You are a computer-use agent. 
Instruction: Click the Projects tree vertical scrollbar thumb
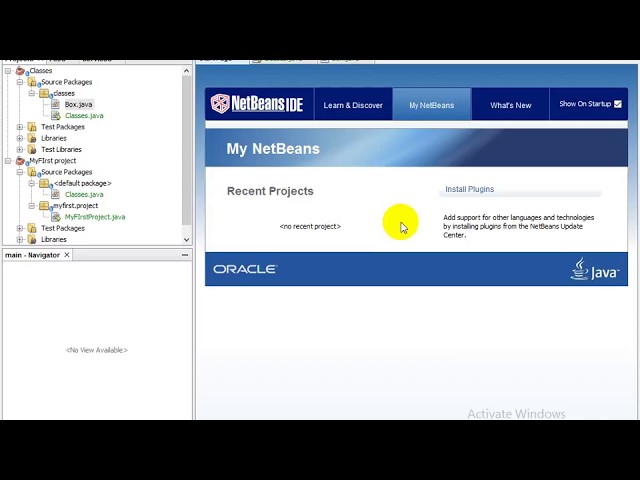[187, 150]
